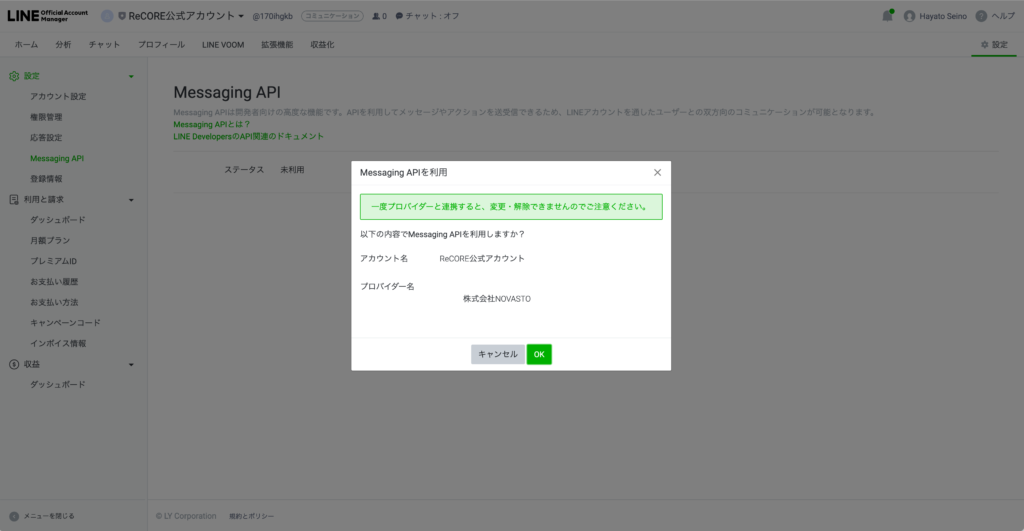Click the © LY Corporation footer text

coord(186,516)
